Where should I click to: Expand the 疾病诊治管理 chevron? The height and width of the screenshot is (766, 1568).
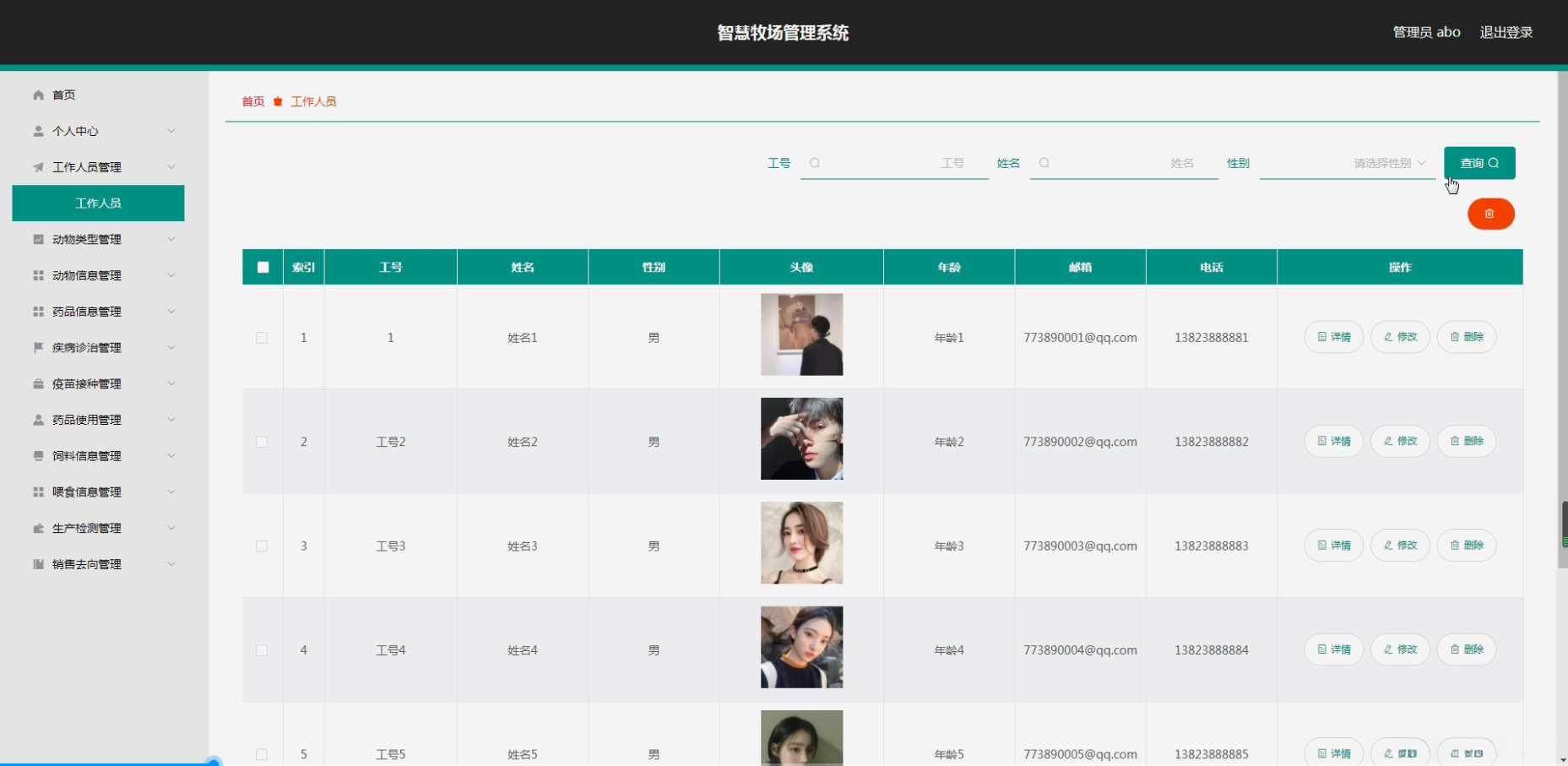(x=171, y=348)
